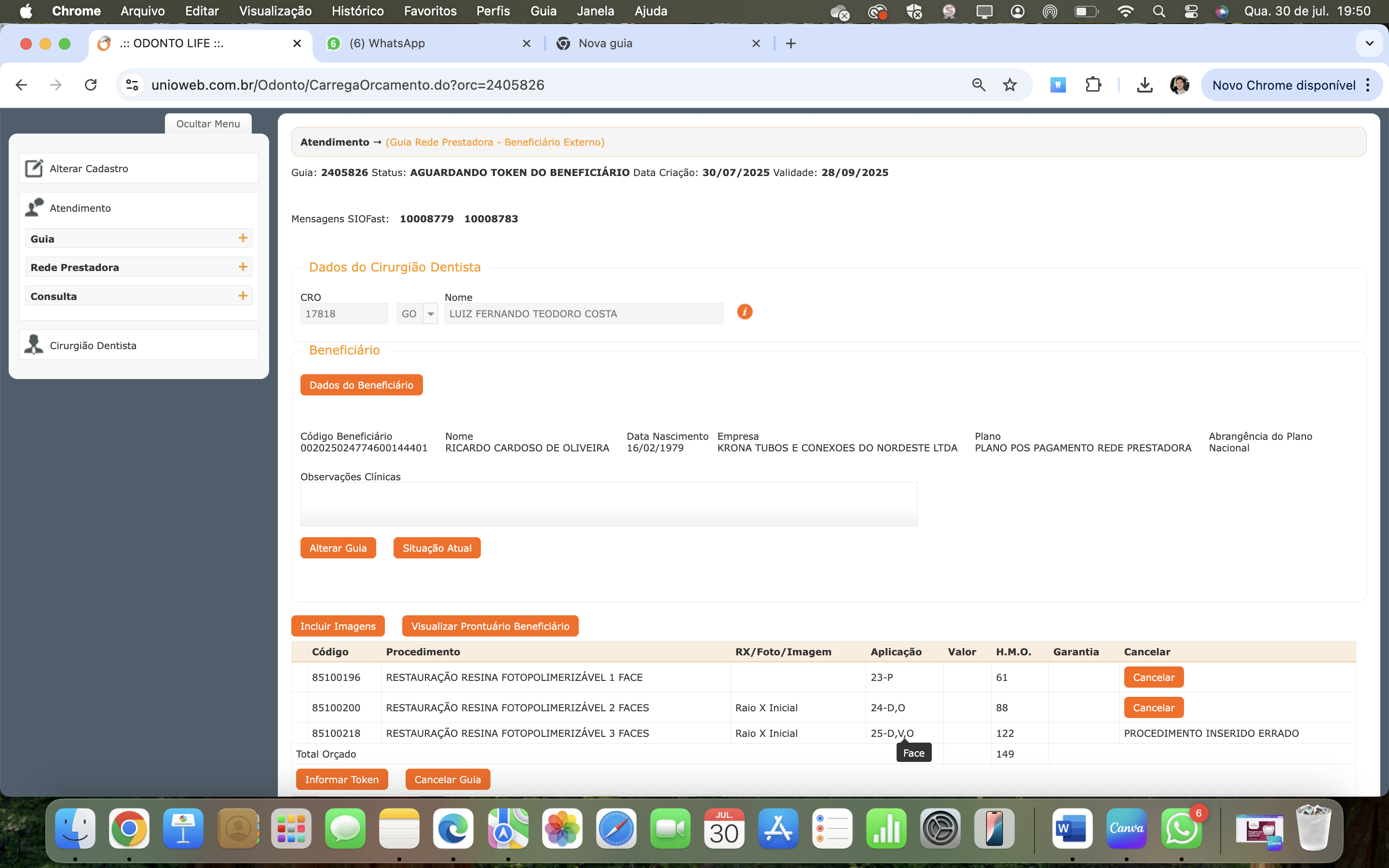The height and width of the screenshot is (868, 1389).
Task: Open the CRO state GO dropdown
Action: point(431,314)
